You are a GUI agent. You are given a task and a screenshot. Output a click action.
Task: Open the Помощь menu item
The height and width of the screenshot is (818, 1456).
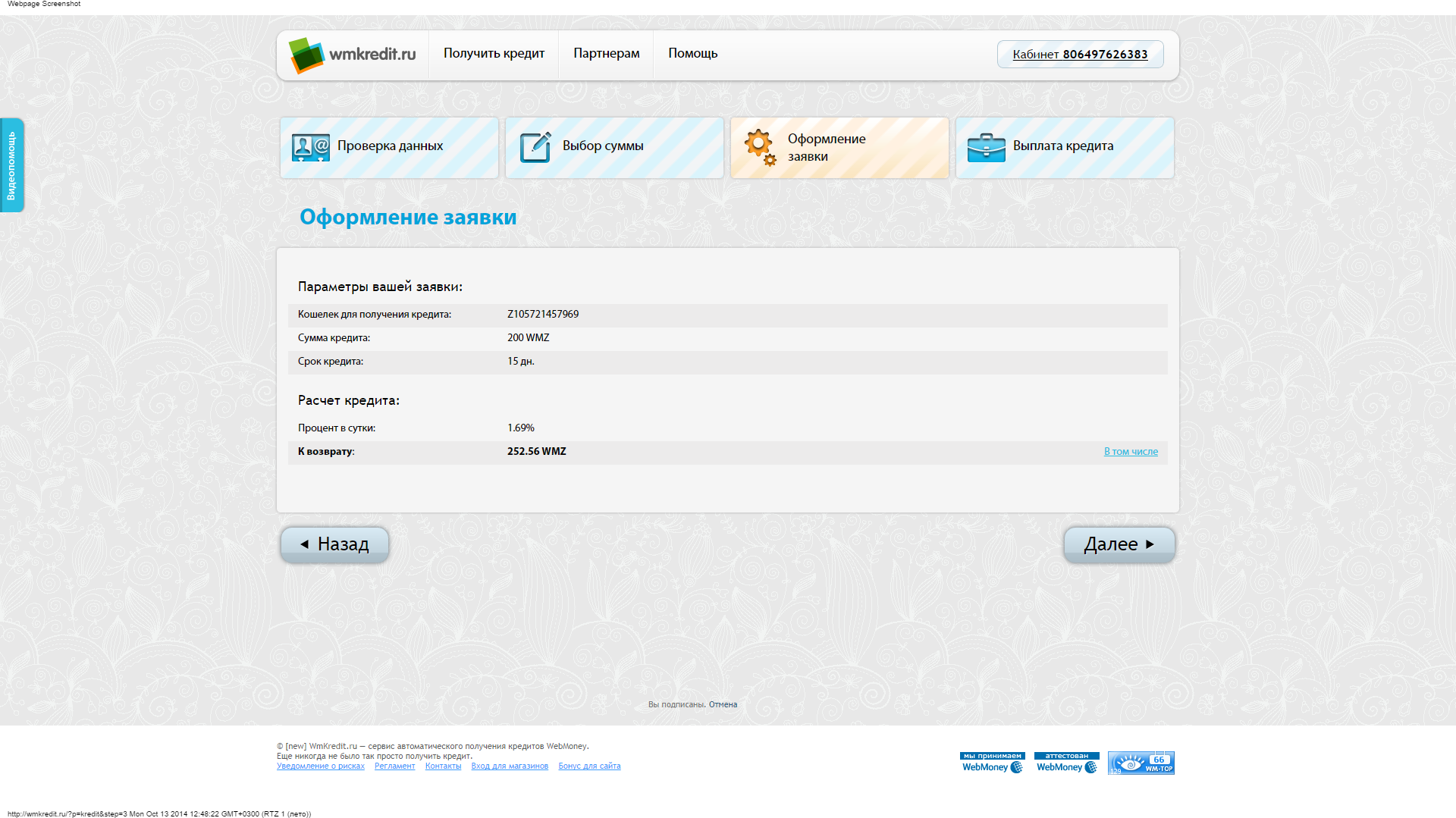[x=692, y=54]
